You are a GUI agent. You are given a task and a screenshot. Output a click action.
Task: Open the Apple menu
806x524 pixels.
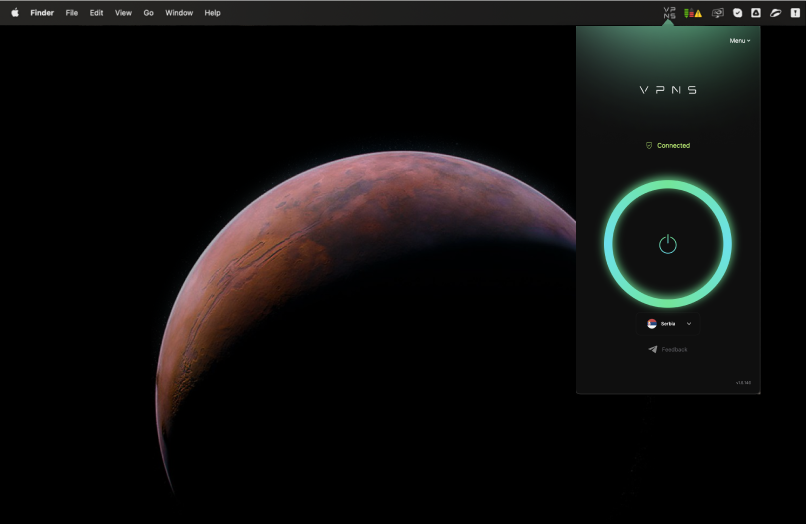(15, 13)
